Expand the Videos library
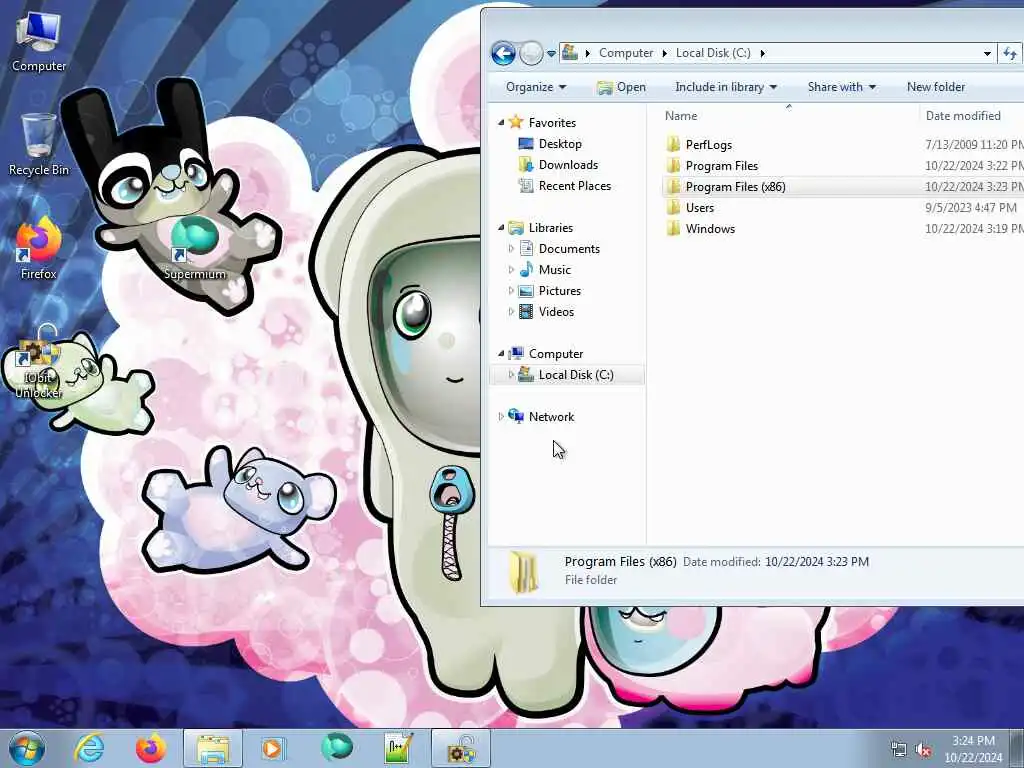The height and width of the screenshot is (768, 1024). click(x=511, y=312)
